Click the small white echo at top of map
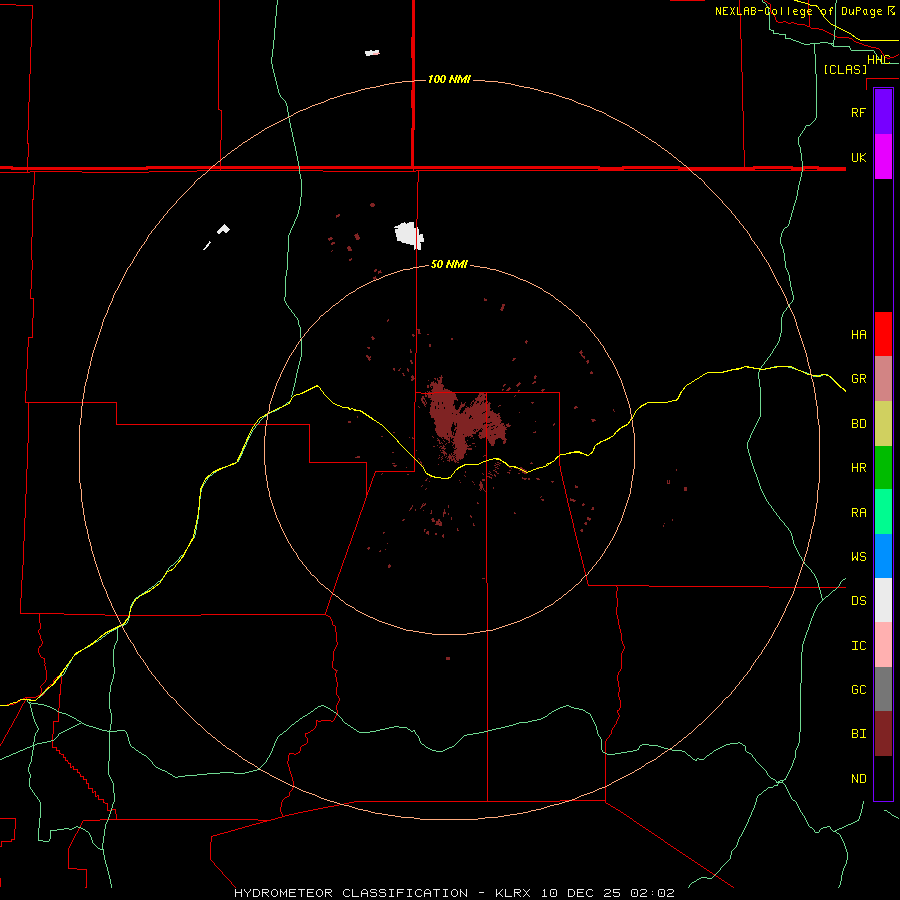The height and width of the screenshot is (900, 900). pyautogui.click(x=372, y=53)
